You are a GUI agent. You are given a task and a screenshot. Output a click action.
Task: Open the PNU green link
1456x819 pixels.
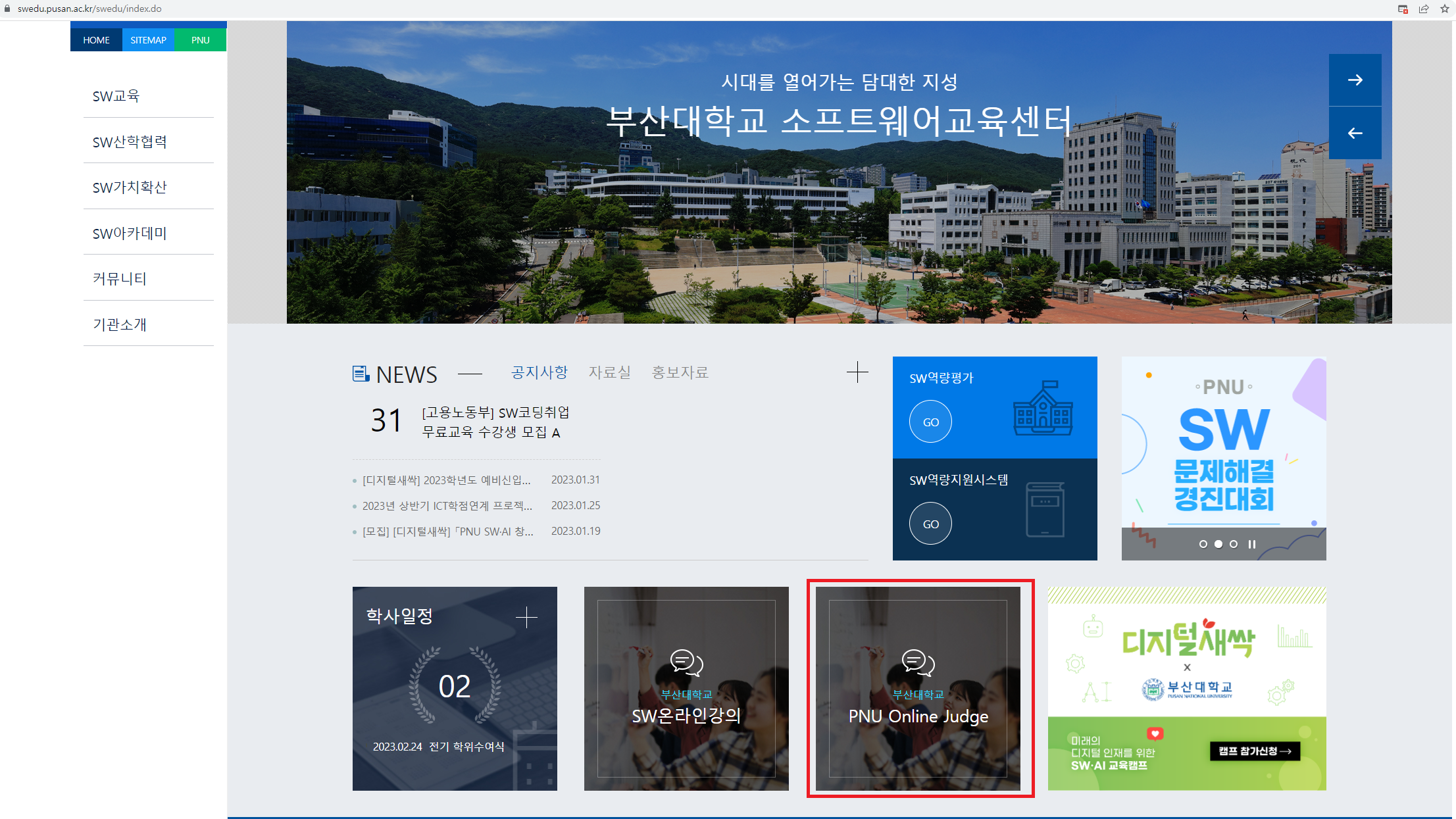coord(200,40)
